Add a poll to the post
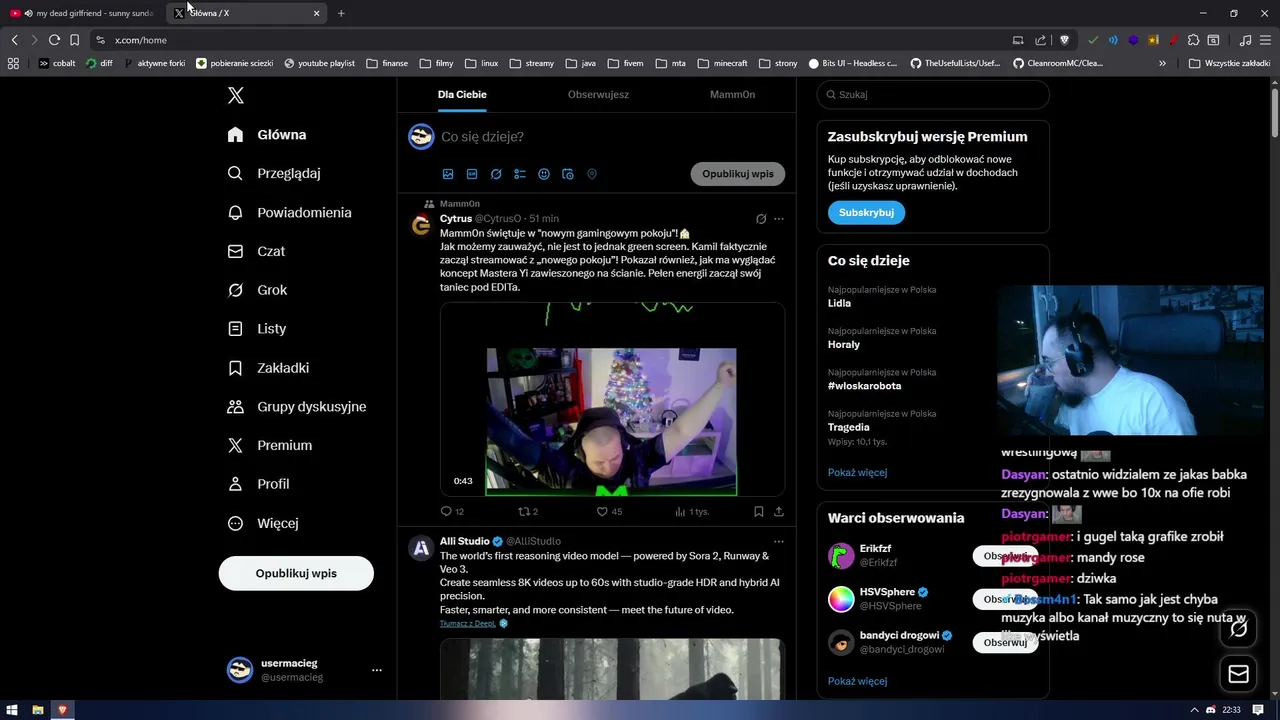The width and height of the screenshot is (1280, 720). [520, 174]
